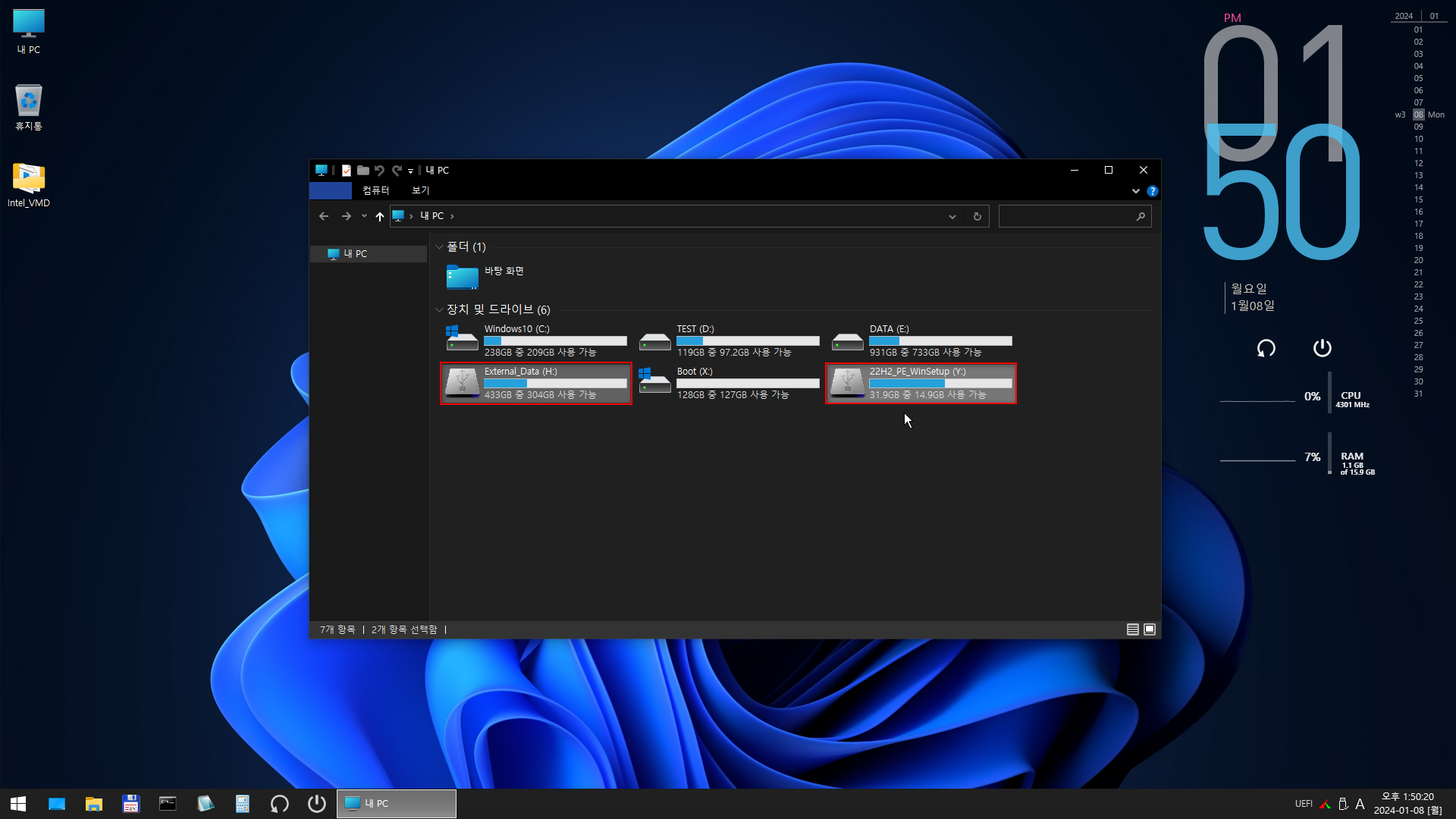Expand the breadcrumb arrow after 내 PC
Screen dimensions: 1456x819
click(453, 216)
